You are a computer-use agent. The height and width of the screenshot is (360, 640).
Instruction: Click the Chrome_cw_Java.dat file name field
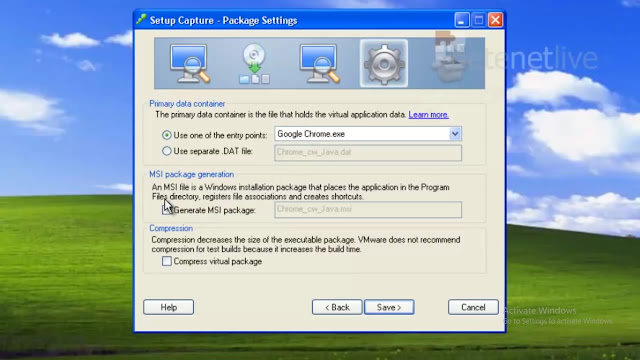(x=368, y=153)
